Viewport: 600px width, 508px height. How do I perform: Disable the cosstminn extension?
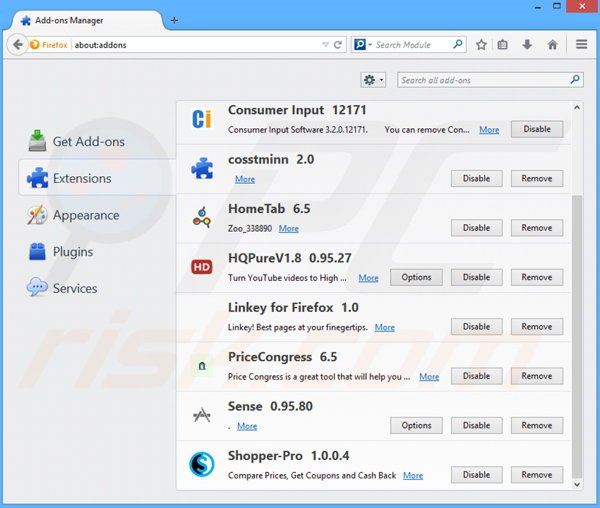476,179
